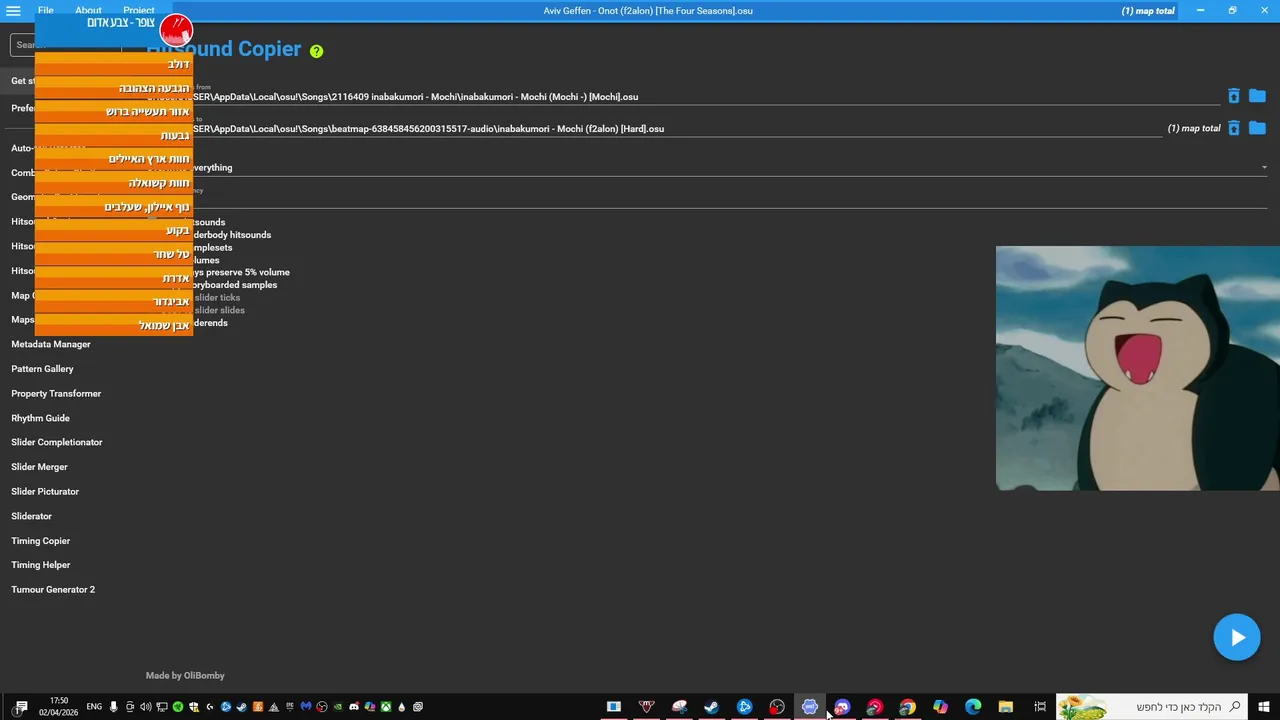Open the hamburger navigation menu
The width and height of the screenshot is (1280, 720).
point(14,11)
